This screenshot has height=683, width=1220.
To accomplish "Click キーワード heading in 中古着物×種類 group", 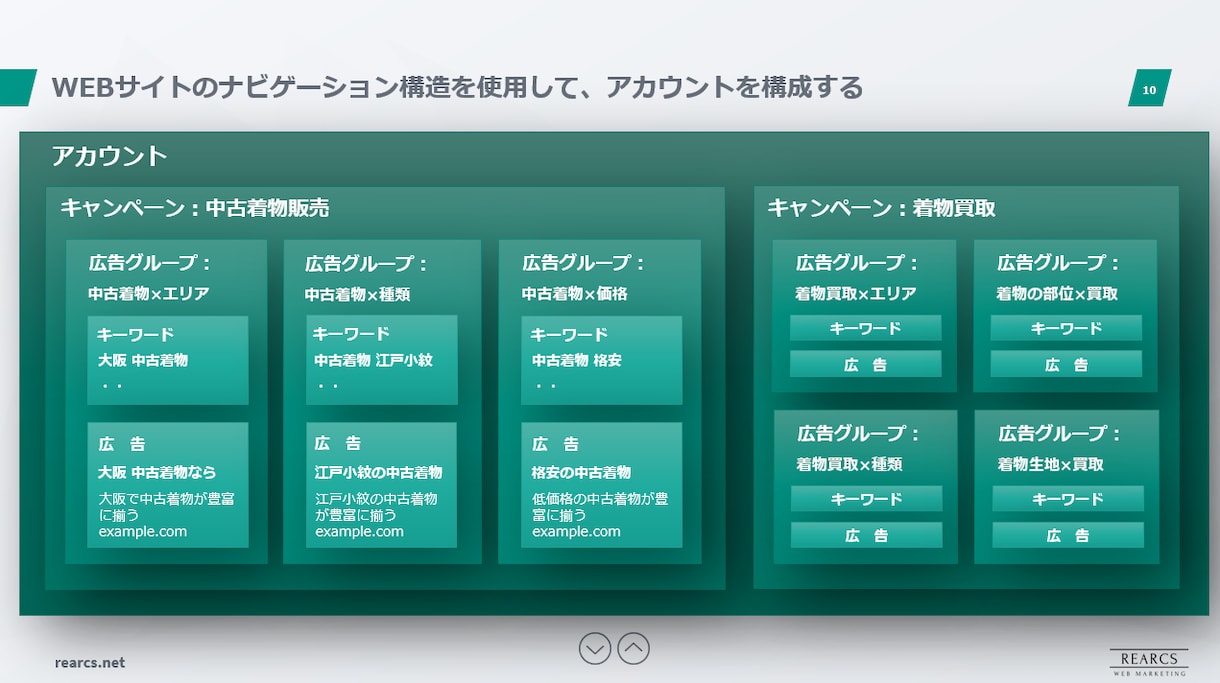I will pos(352,334).
